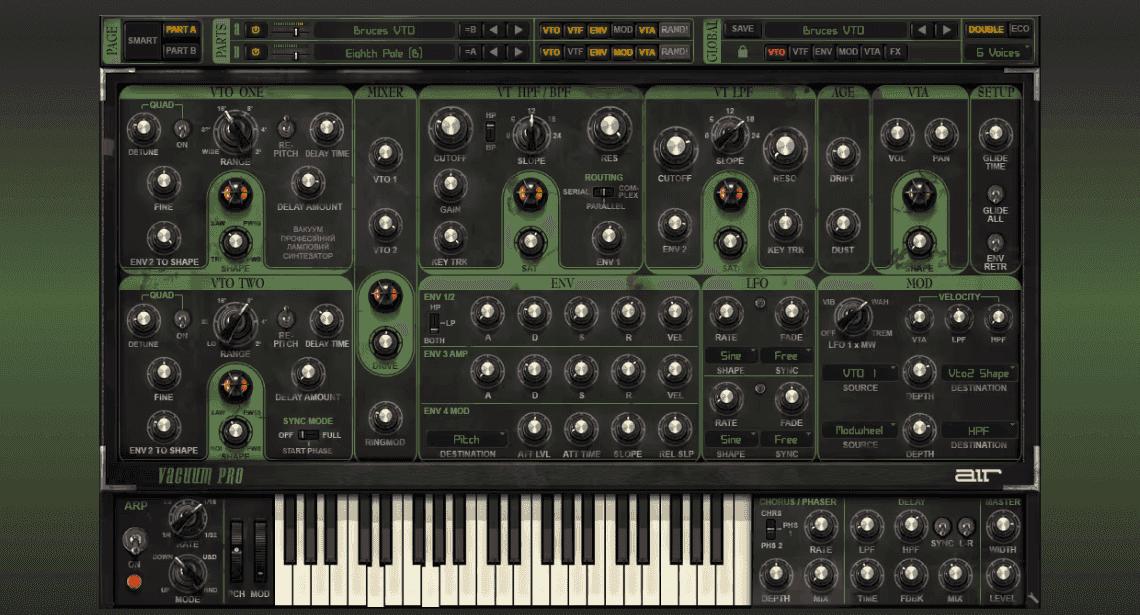Open the Vto2 Shape destination dropdown
The width and height of the screenshot is (1140, 615).
(x=979, y=373)
